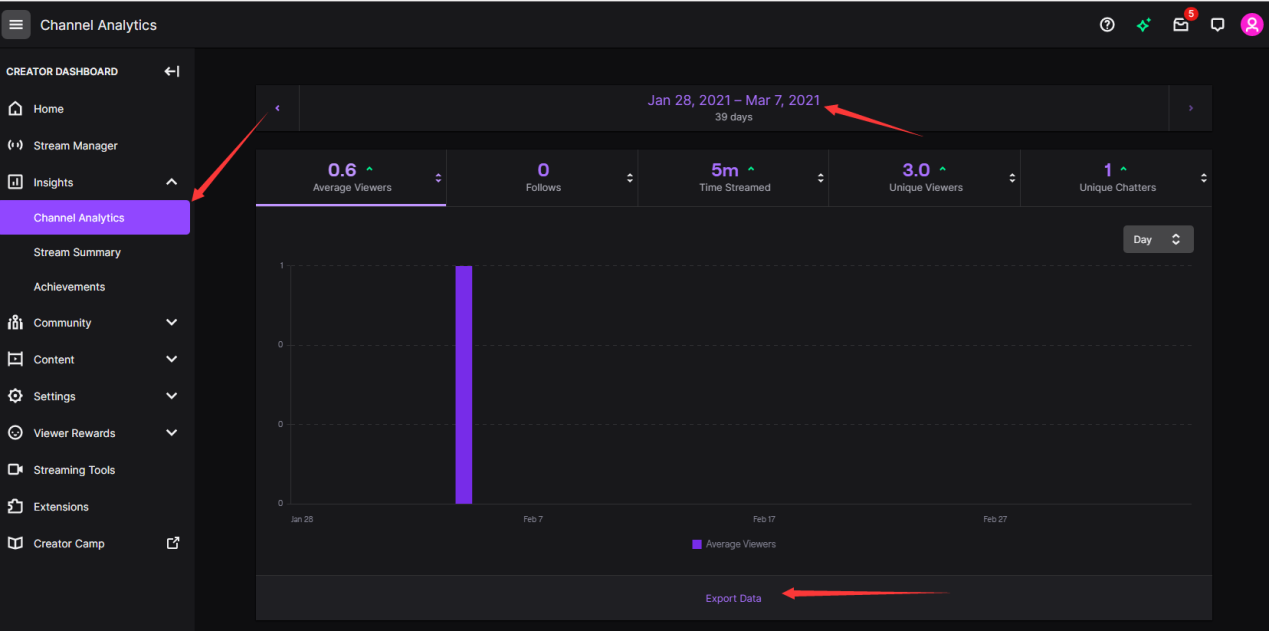The width and height of the screenshot is (1269, 631).
Task: Click the Channel Analytics page title
Action: 98,25
